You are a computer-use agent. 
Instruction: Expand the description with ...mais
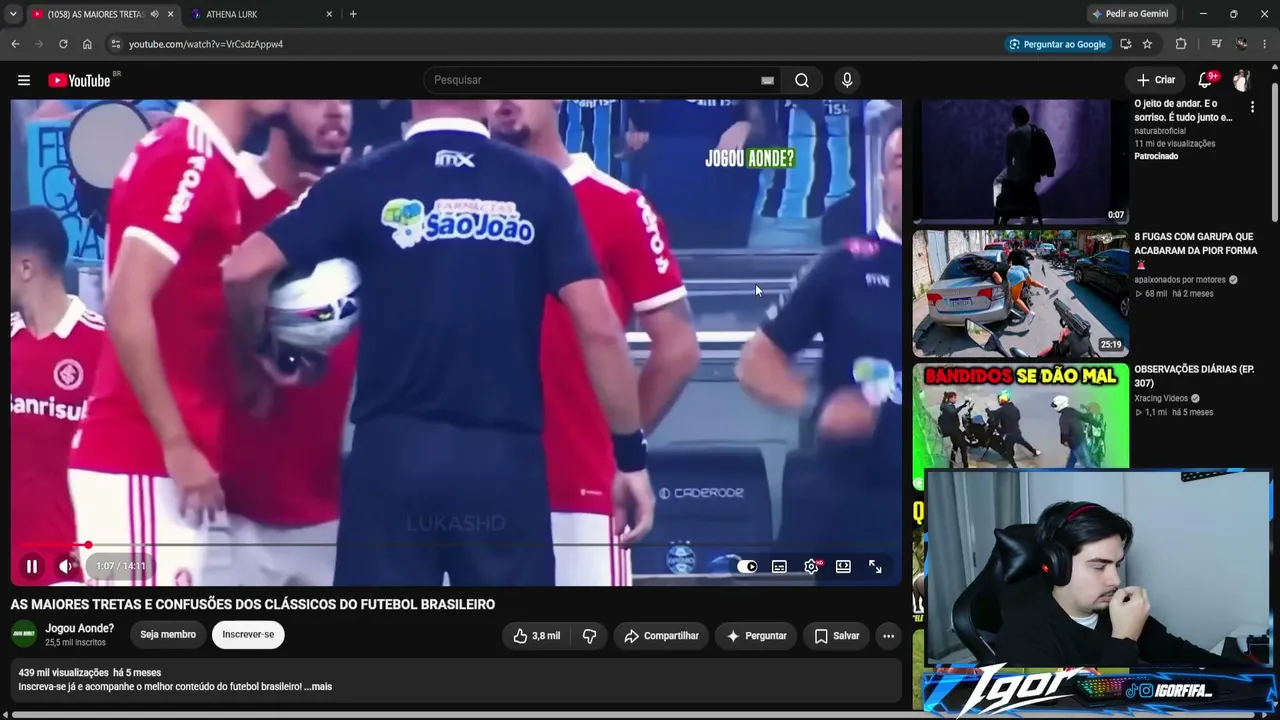coord(318,687)
